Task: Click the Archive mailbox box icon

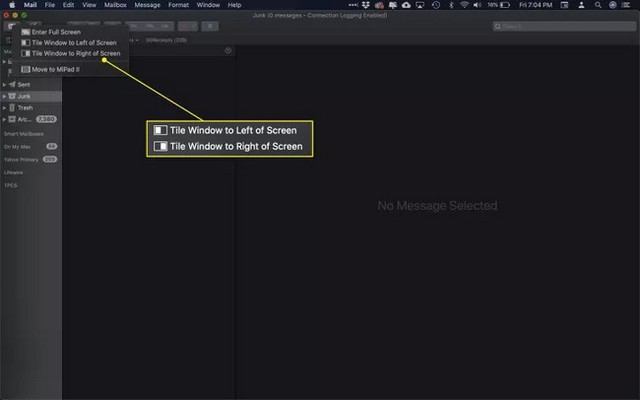Action: [x=12, y=119]
